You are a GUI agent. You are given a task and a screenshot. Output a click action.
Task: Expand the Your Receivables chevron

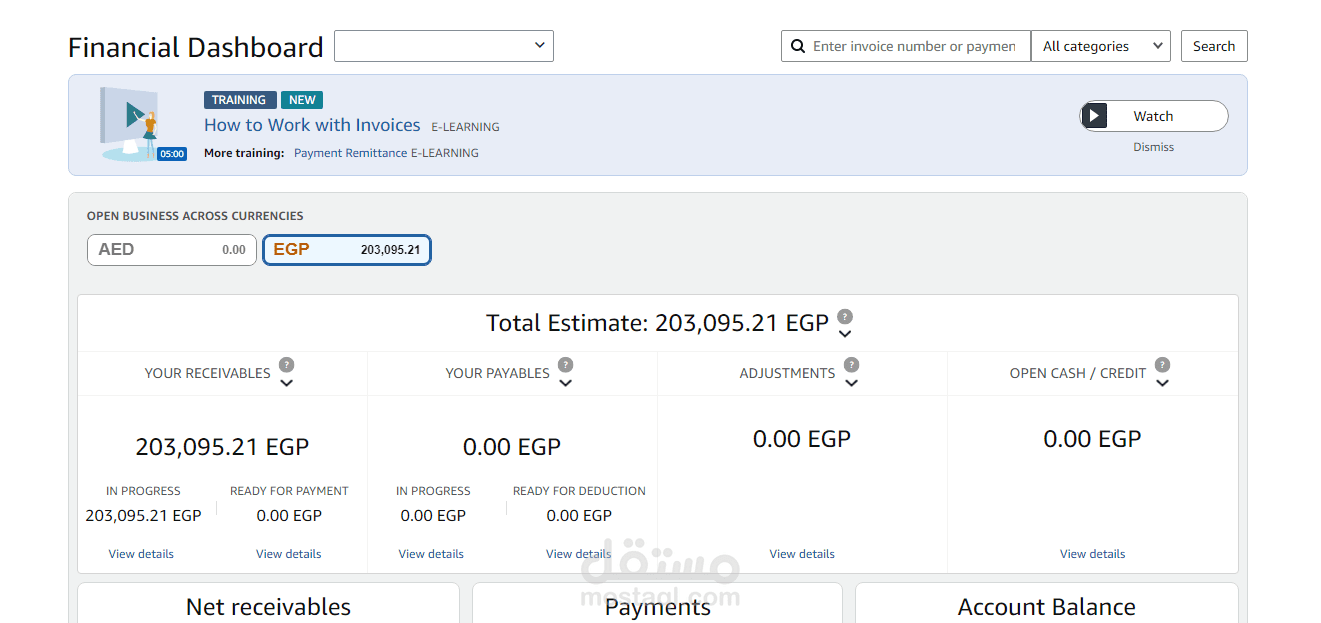click(x=287, y=382)
